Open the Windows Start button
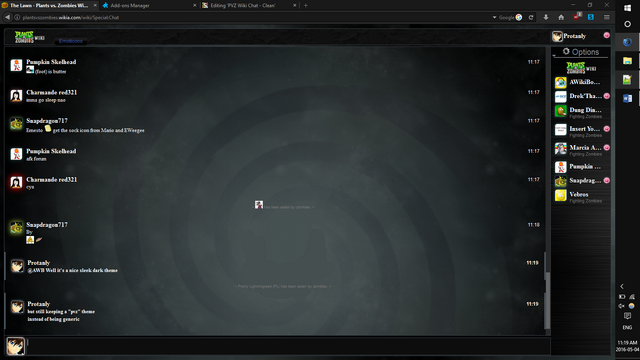The image size is (640, 360). pos(627,8)
